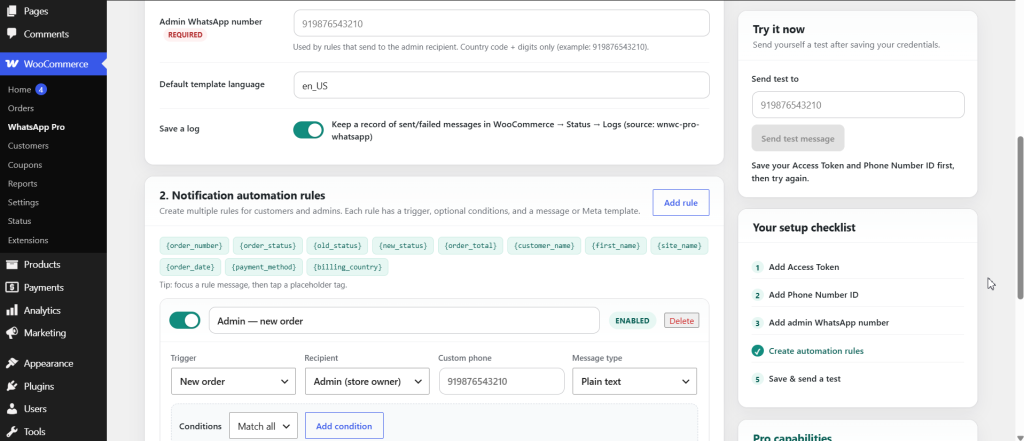This screenshot has height=441, width=1024.
Task: Click step 5 number badge in checklist
Action: pos(758,379)
